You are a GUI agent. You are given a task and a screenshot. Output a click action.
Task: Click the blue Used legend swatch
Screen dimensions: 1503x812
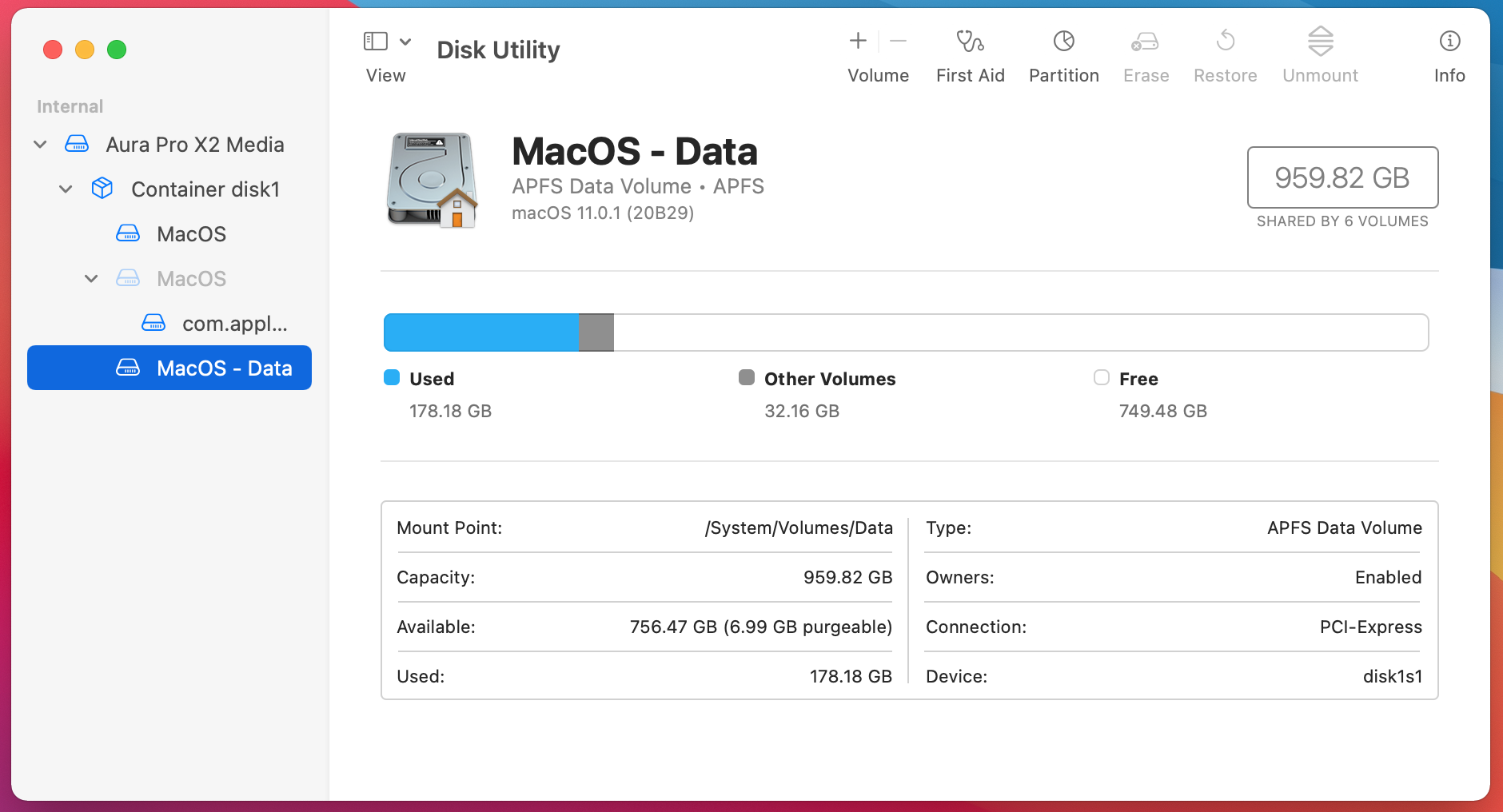(392, 377)
